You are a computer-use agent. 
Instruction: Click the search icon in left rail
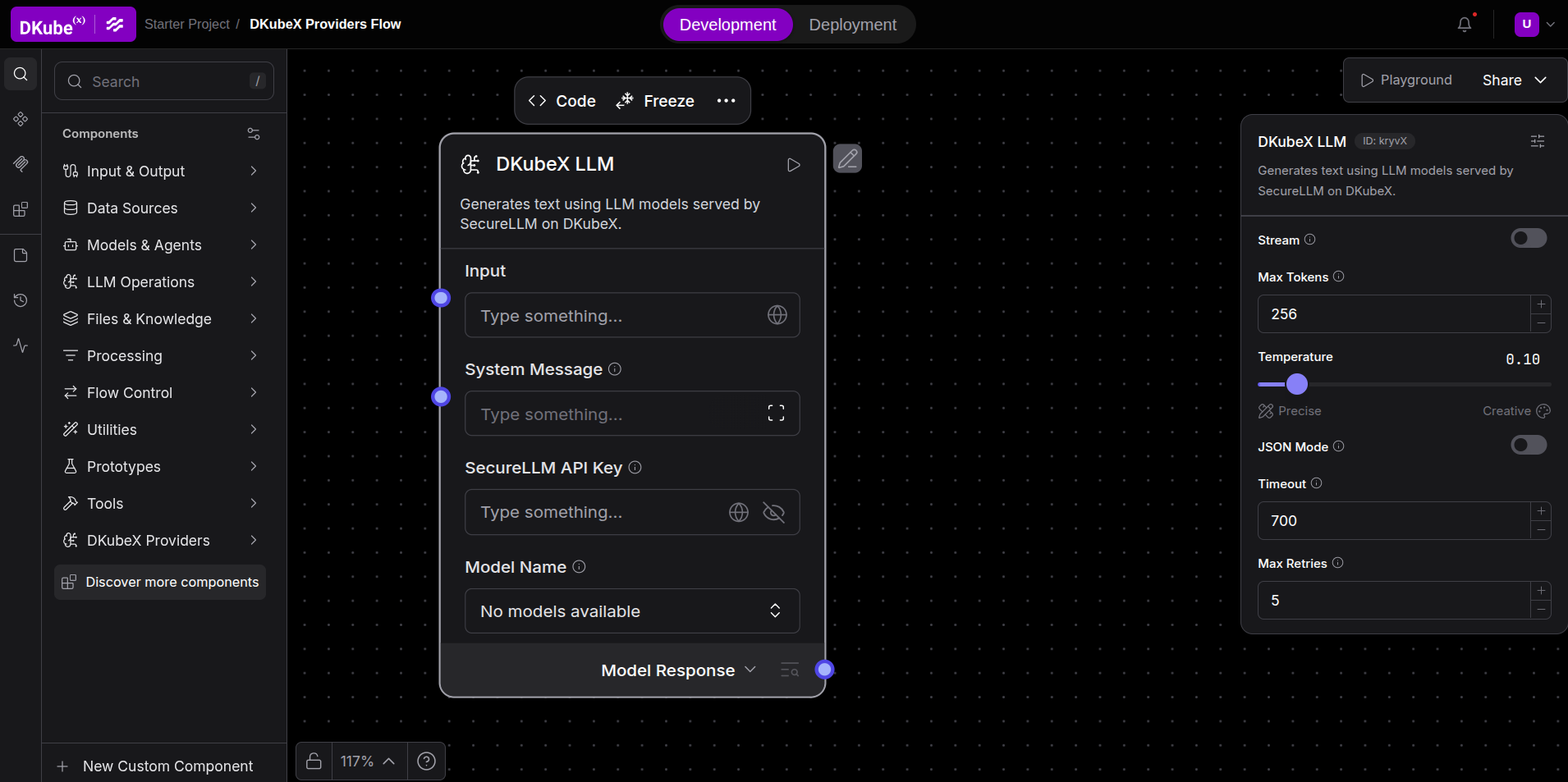tap(21, 75)
